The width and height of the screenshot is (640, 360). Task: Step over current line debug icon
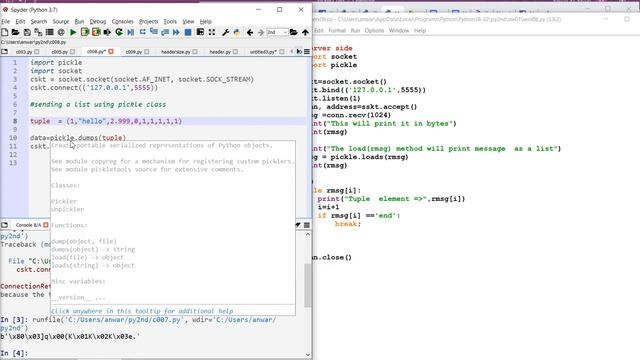[x=142, y=32]
